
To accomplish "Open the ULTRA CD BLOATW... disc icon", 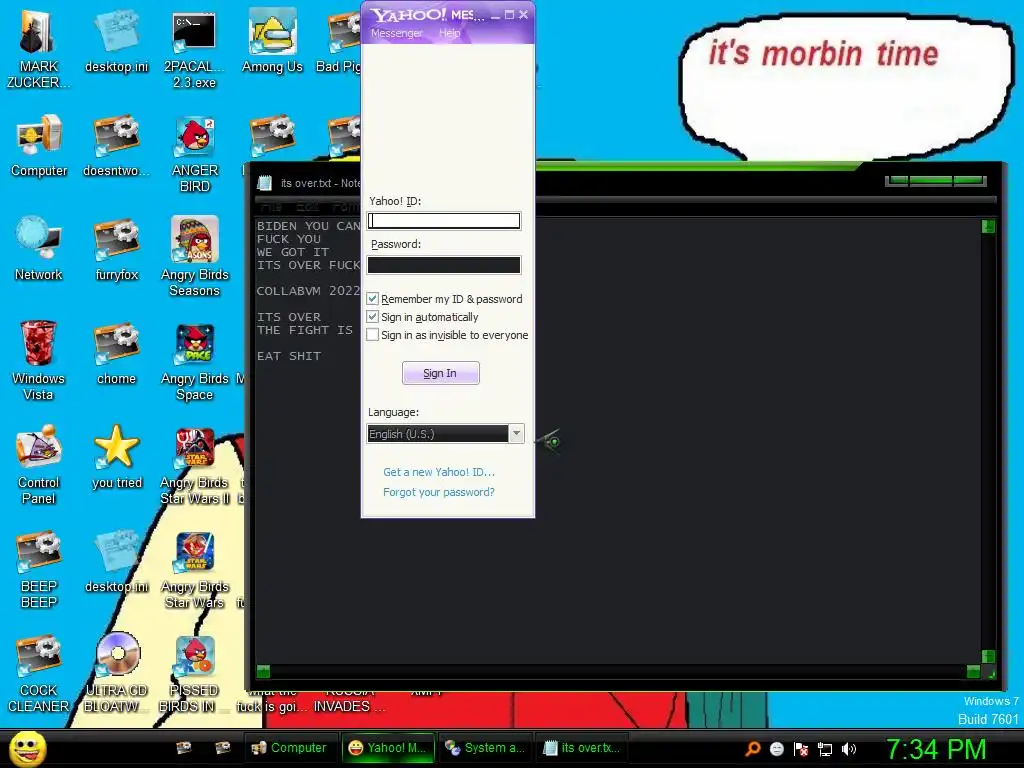I will pyautogui.click(x=117, y=673).
